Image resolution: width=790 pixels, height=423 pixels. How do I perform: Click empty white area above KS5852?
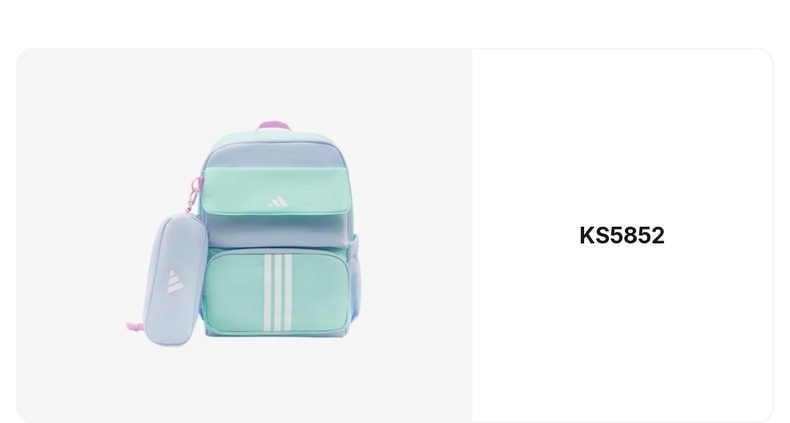tap(622, 136)
